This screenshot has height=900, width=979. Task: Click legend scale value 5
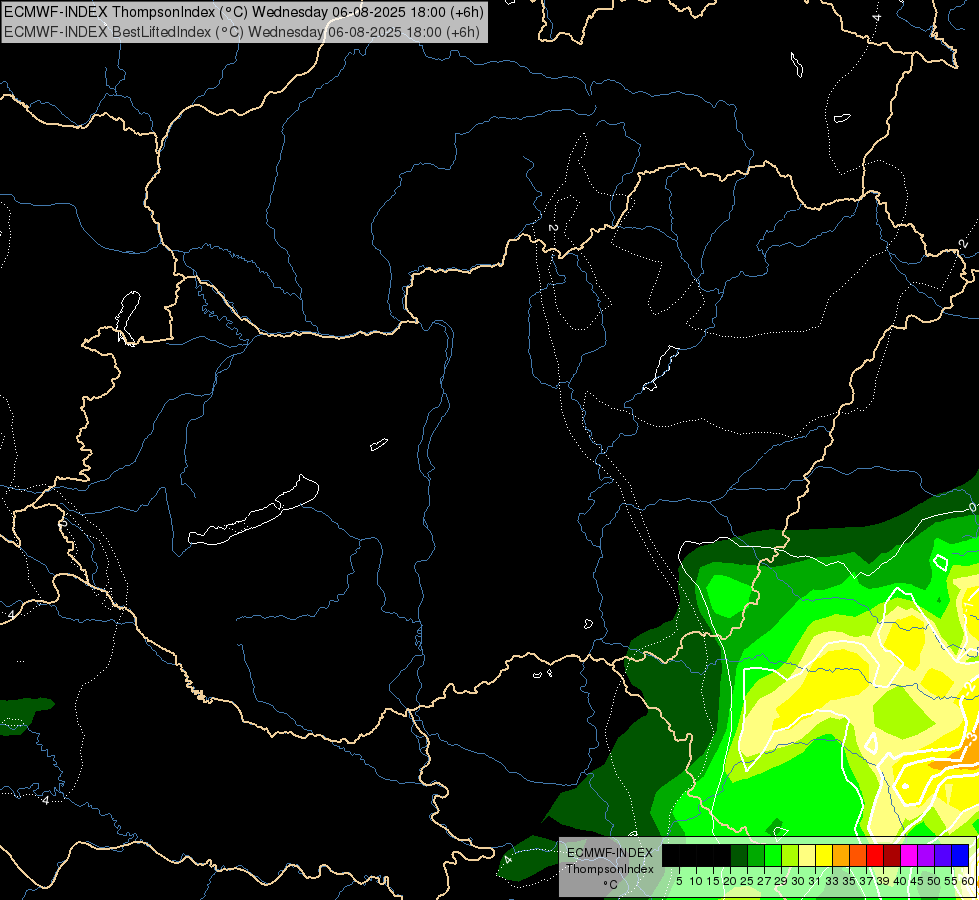(679, 881)
